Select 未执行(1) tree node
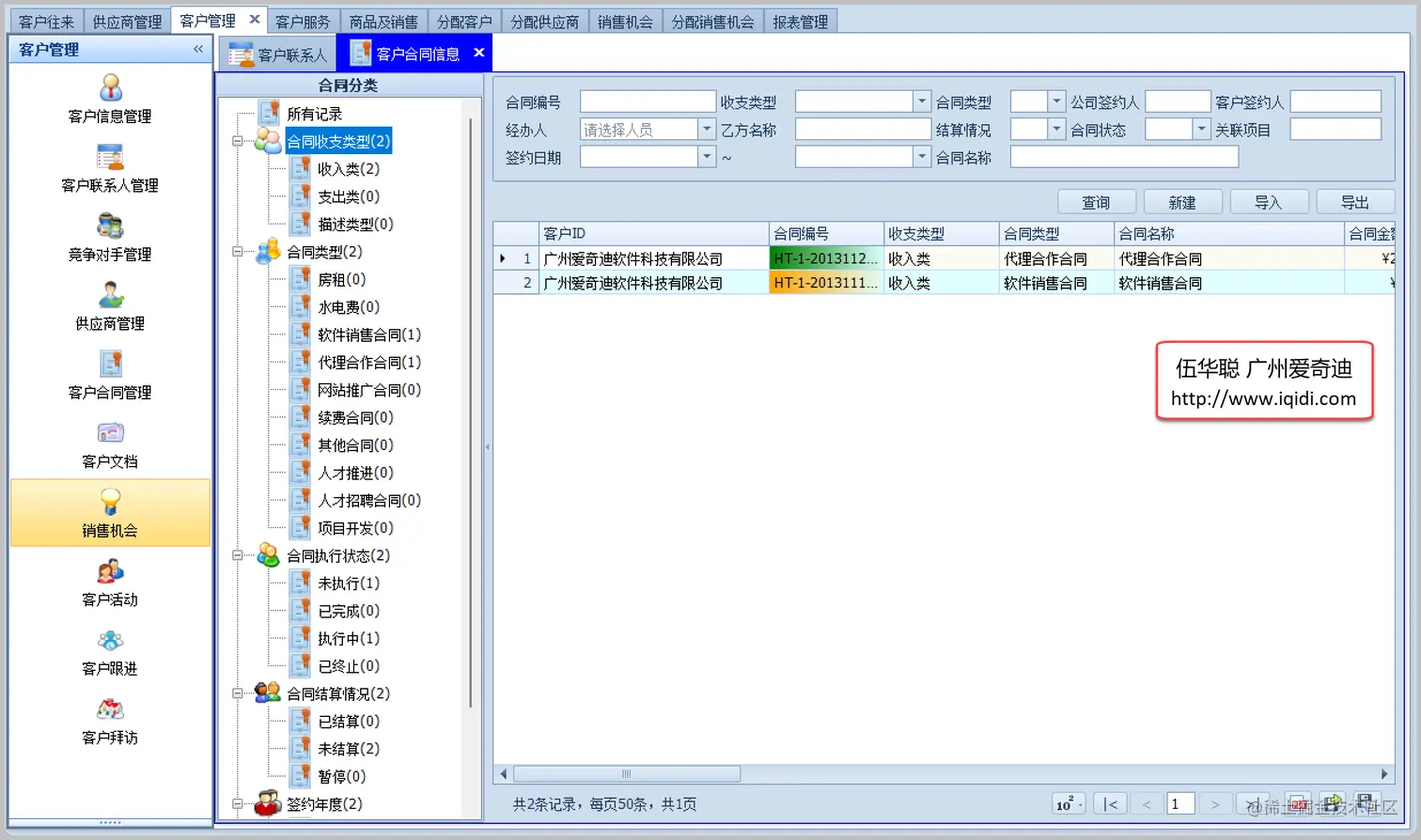 [x=348, y=583]
